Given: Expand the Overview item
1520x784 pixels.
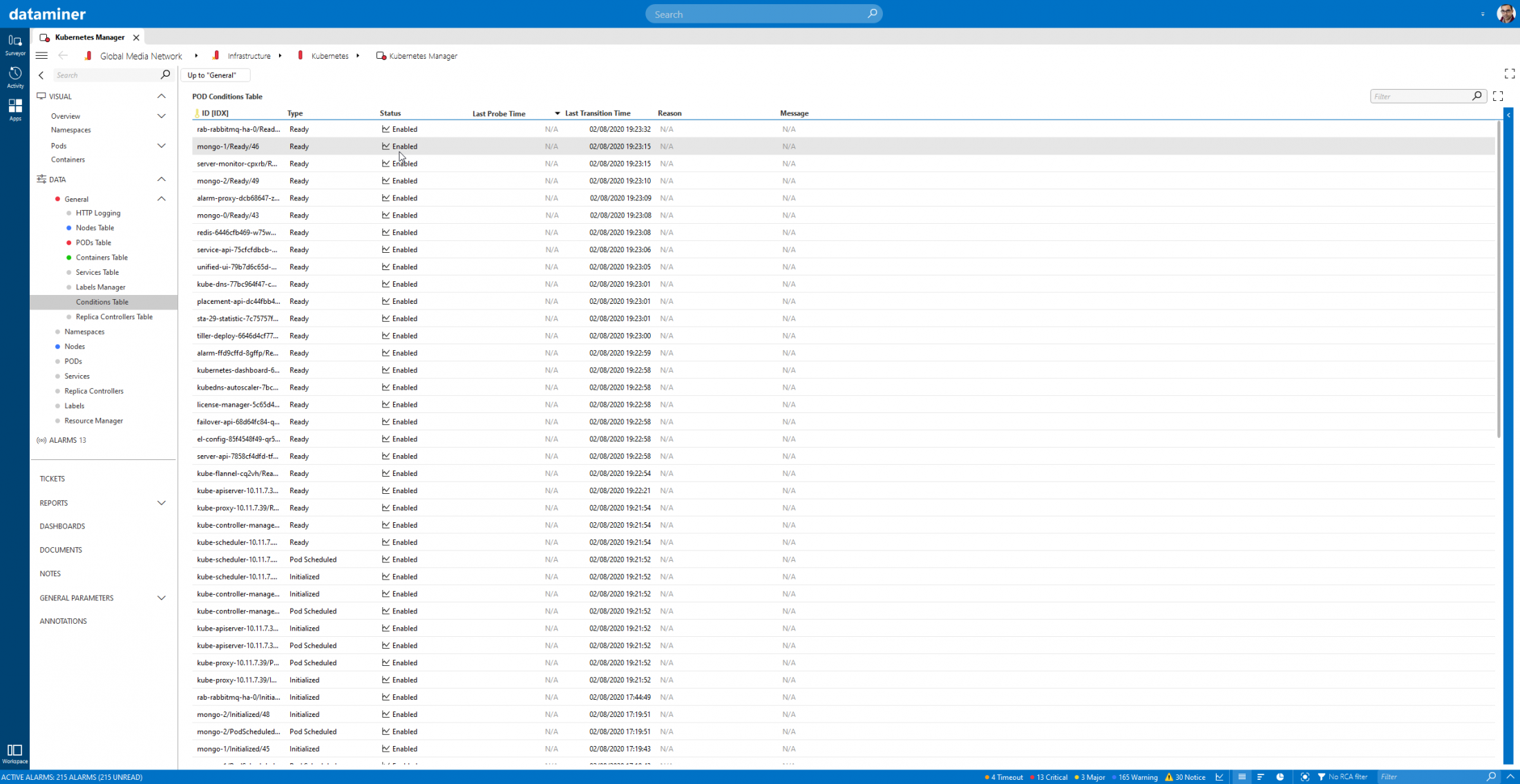Looking at the screenshot, I should 161,116.
